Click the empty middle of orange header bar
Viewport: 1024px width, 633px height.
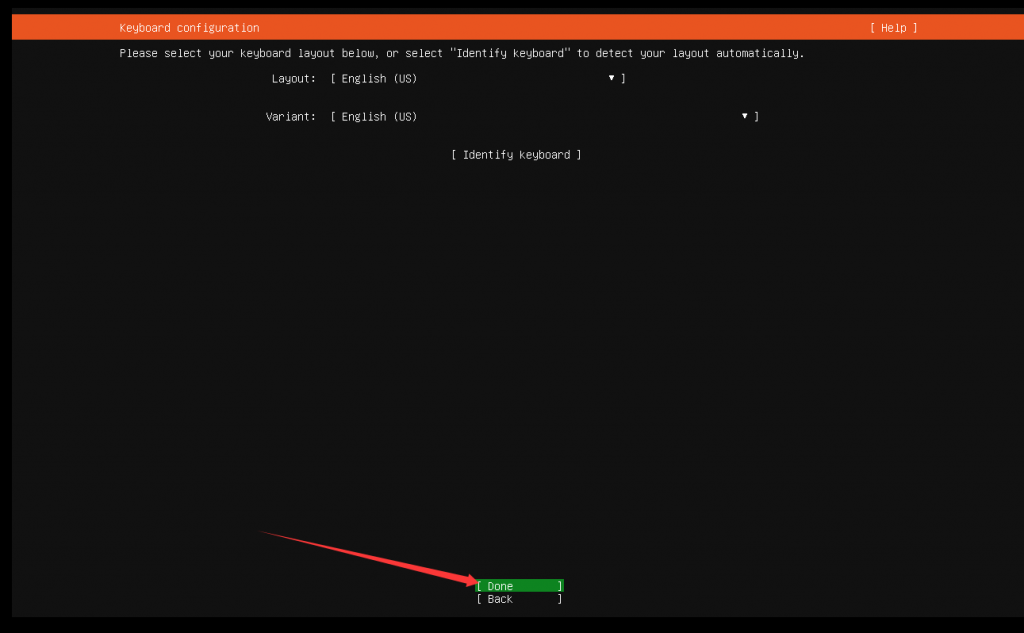560,28
